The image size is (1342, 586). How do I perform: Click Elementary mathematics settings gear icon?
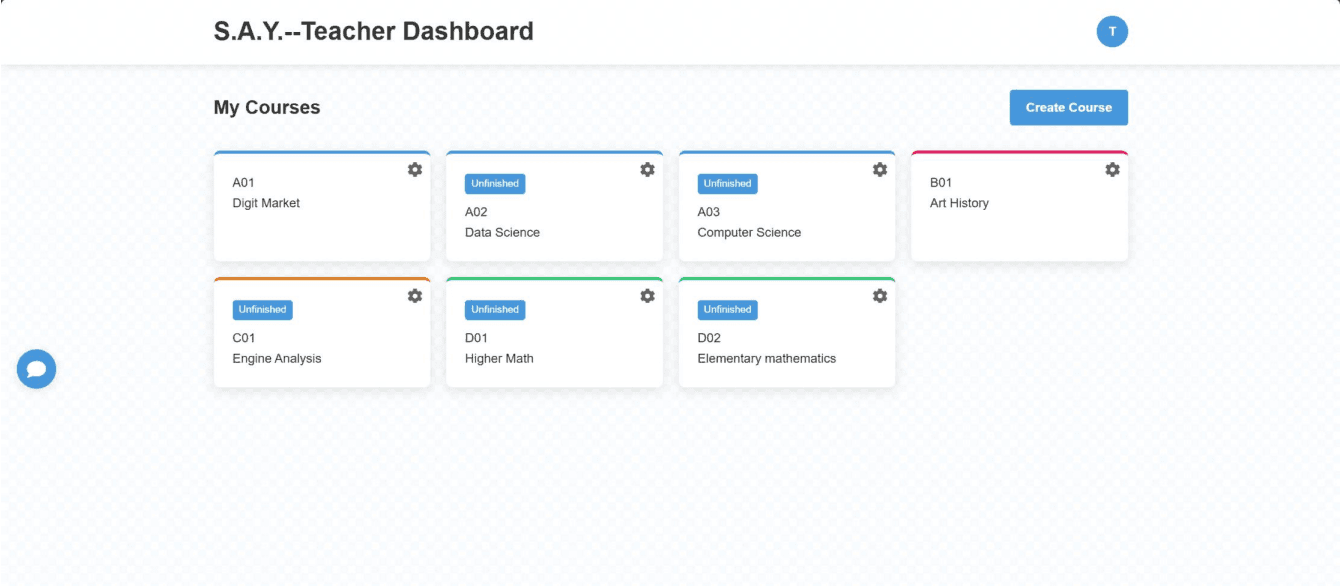[x=880, y=296]
